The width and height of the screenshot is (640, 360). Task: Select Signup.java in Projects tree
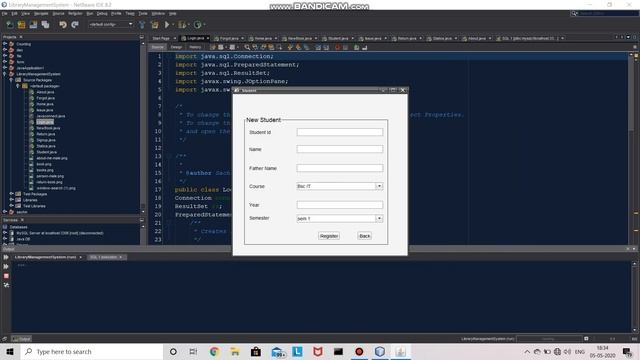point(46,140)
